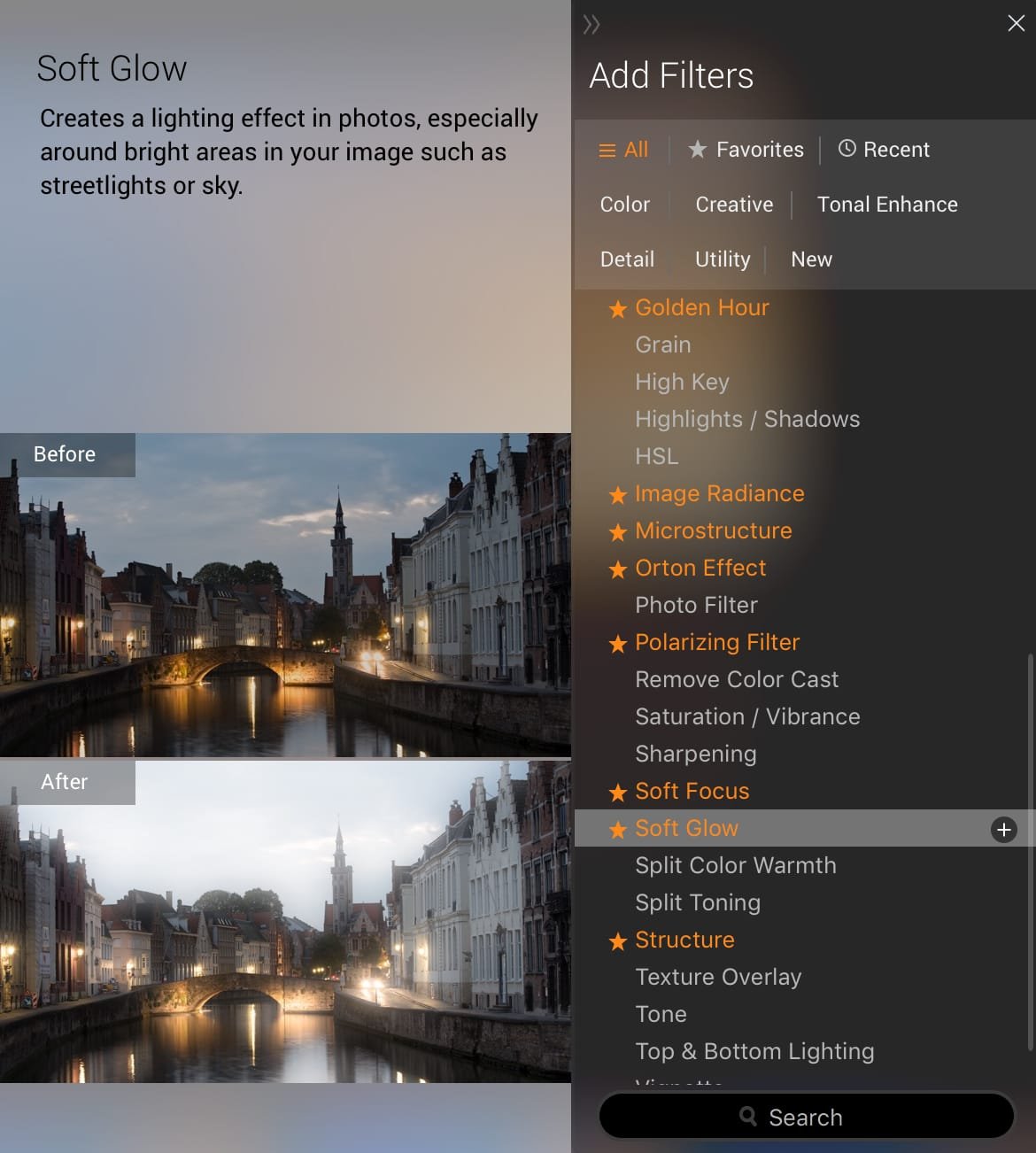Switch to the Favorites filter tab

(746, 150)
